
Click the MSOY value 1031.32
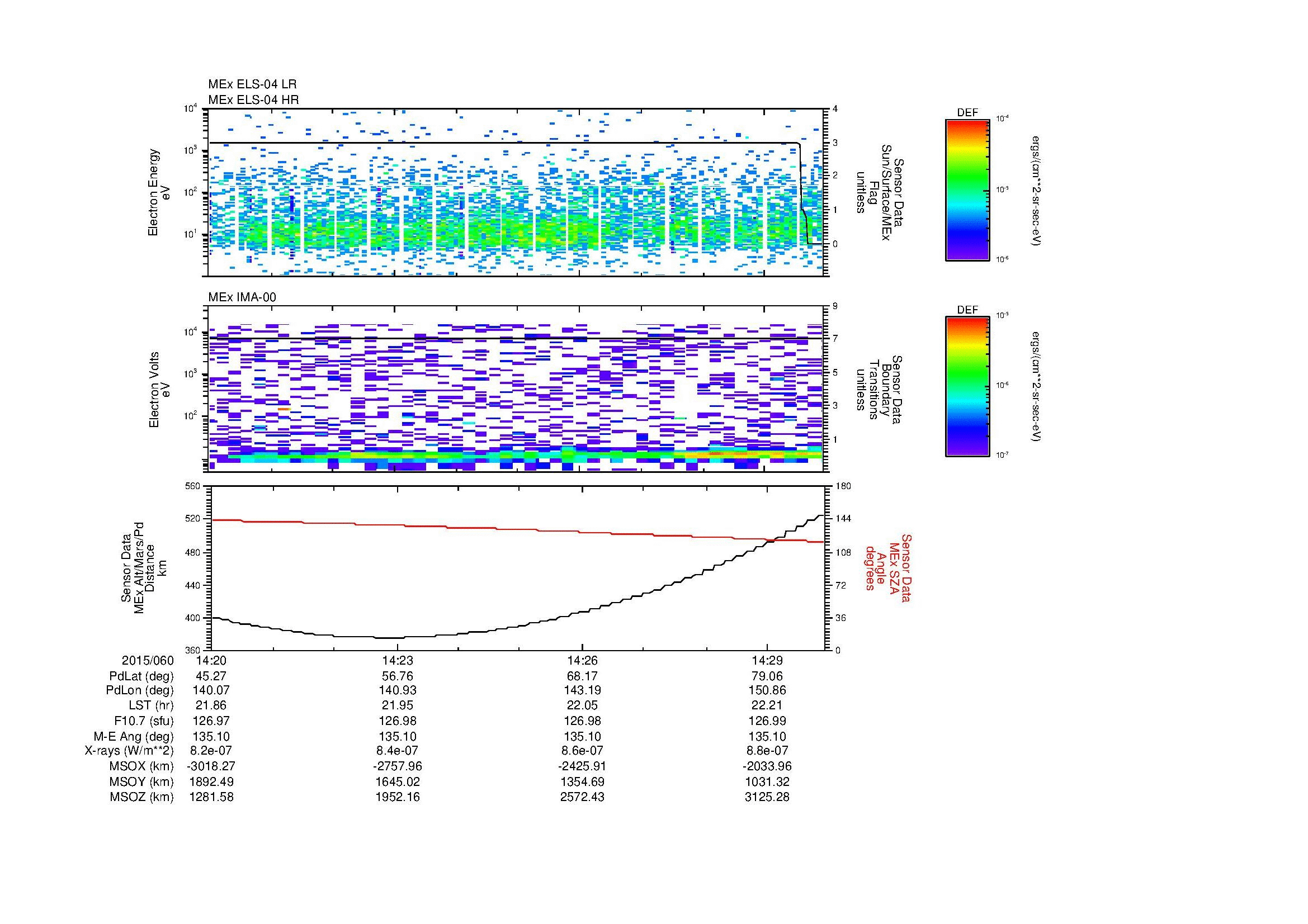click(x=767, y=781)
